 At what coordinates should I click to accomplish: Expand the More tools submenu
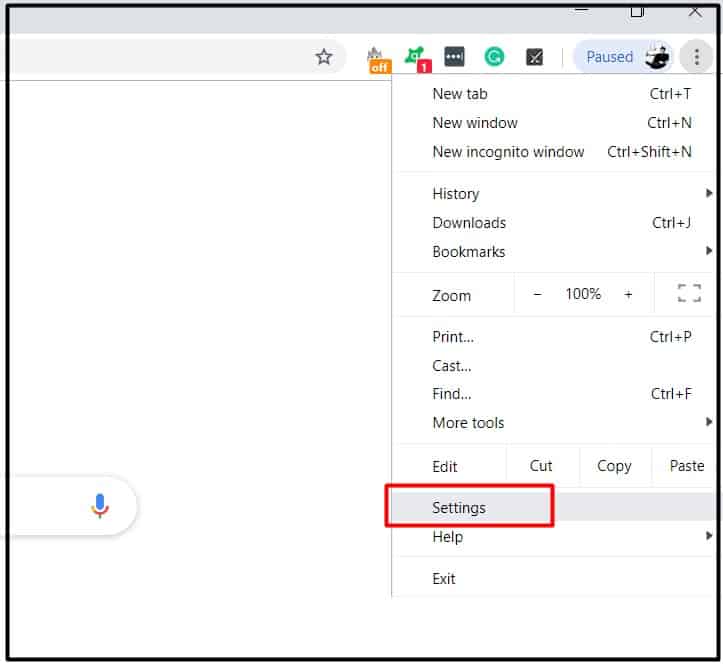(553, 423)
